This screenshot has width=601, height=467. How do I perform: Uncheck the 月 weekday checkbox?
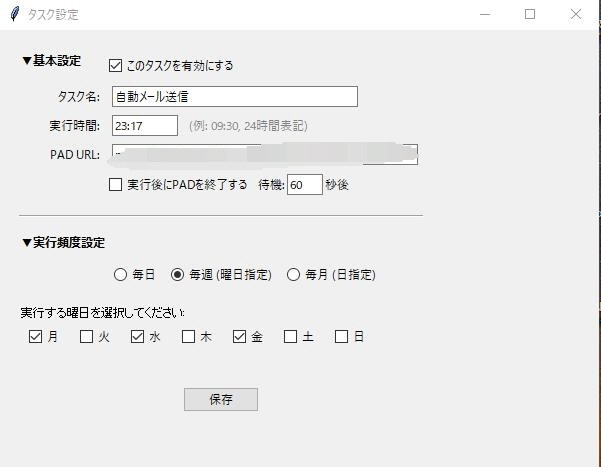pyautogui.click(x=35, y=337)
